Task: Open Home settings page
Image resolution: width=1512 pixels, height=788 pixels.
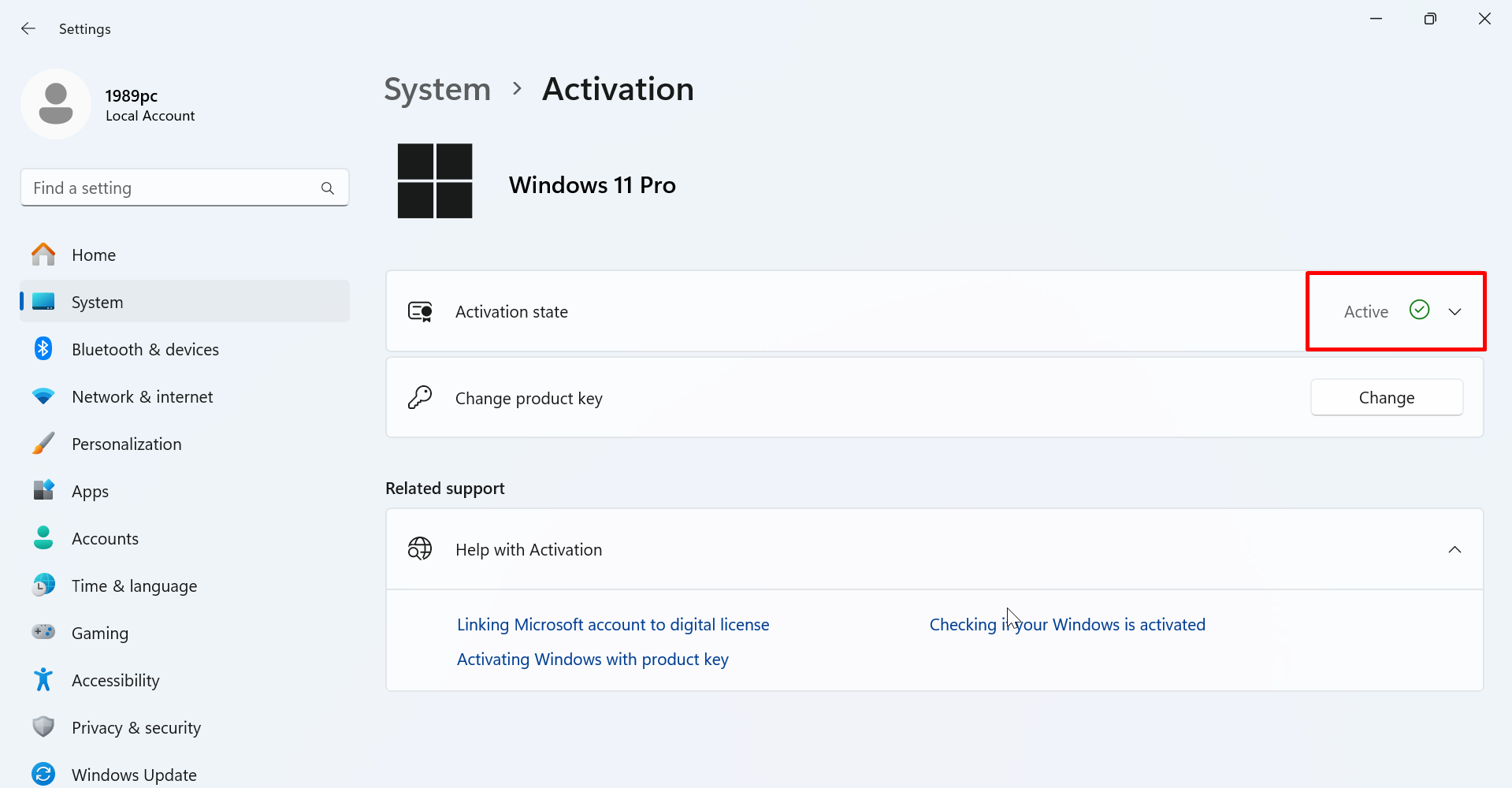Action: (184, 255)
